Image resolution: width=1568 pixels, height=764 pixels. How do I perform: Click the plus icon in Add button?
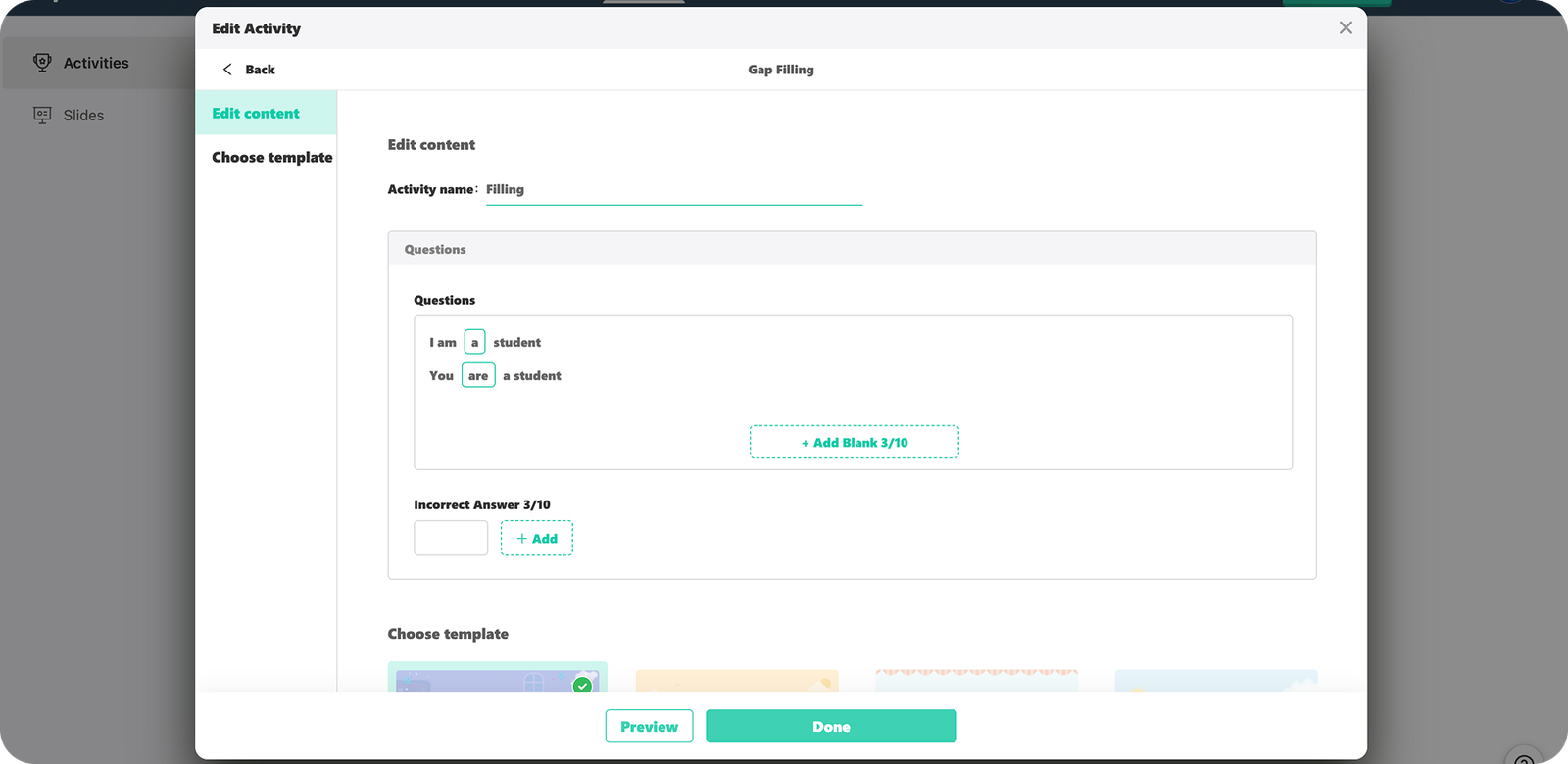tap(522, 539)
